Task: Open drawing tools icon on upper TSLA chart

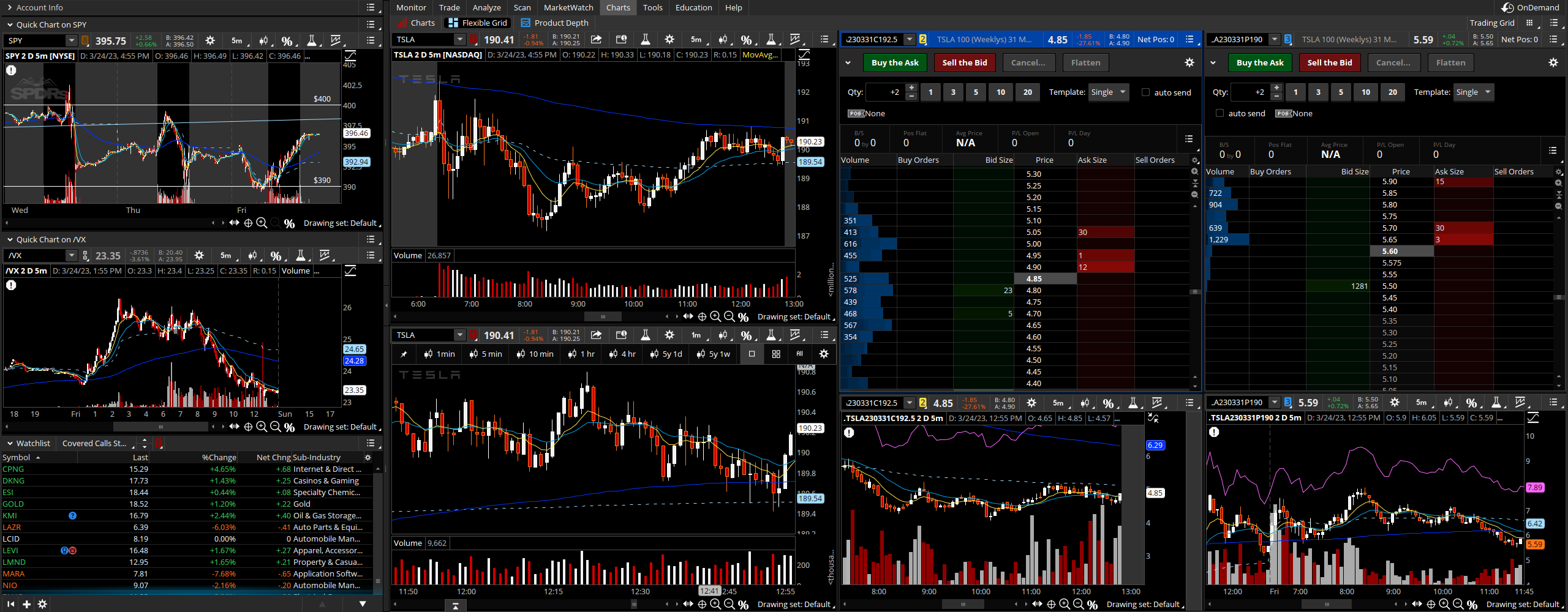Action: coord(796,40)
